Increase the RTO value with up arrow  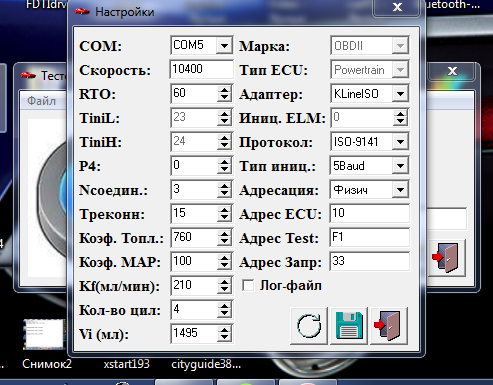tap(224, 90)
